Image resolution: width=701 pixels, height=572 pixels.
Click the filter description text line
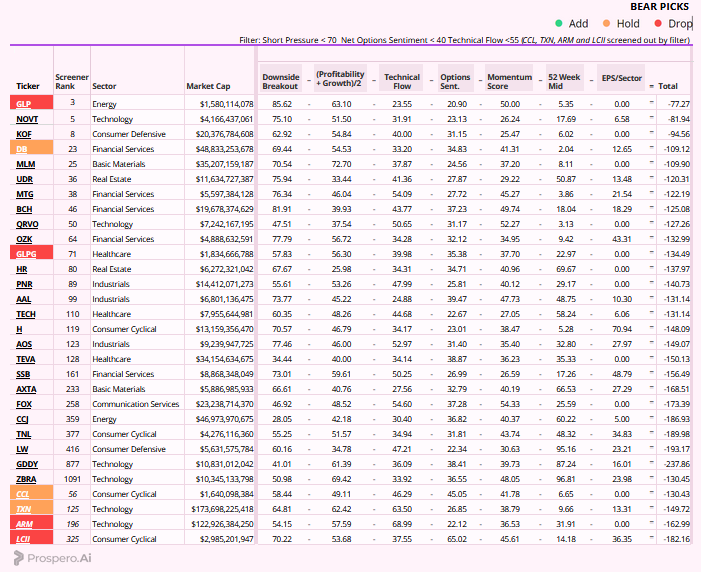(465, 40)
